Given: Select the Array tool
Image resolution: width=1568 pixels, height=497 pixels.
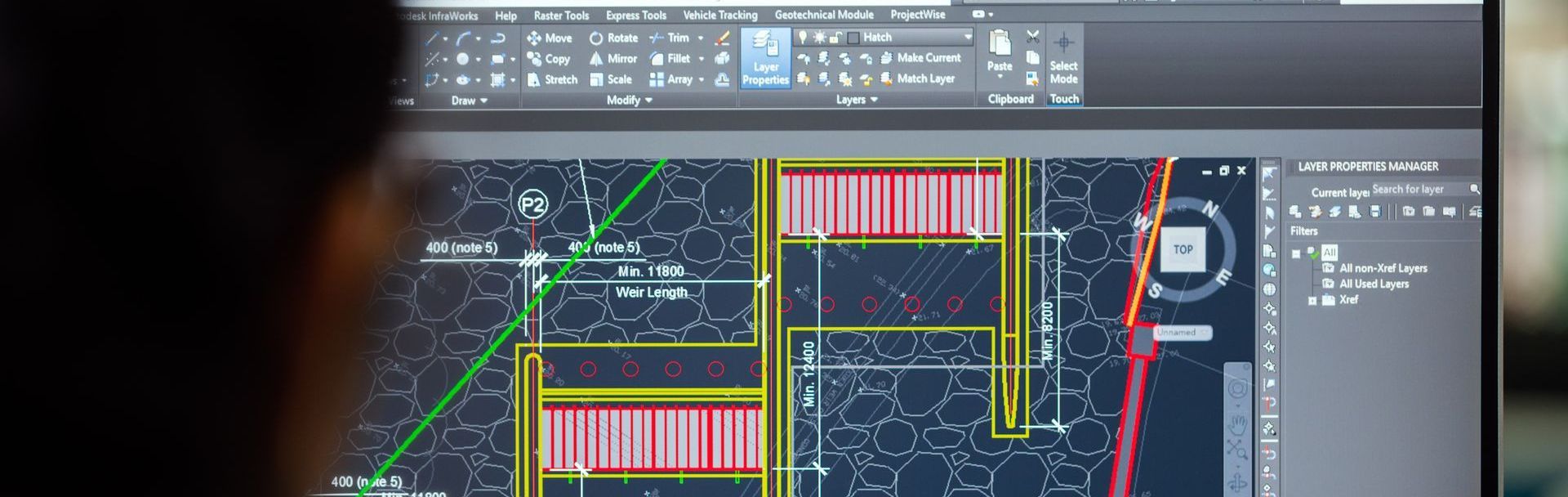Looking at the screenshot, I should tap(671, 79).
